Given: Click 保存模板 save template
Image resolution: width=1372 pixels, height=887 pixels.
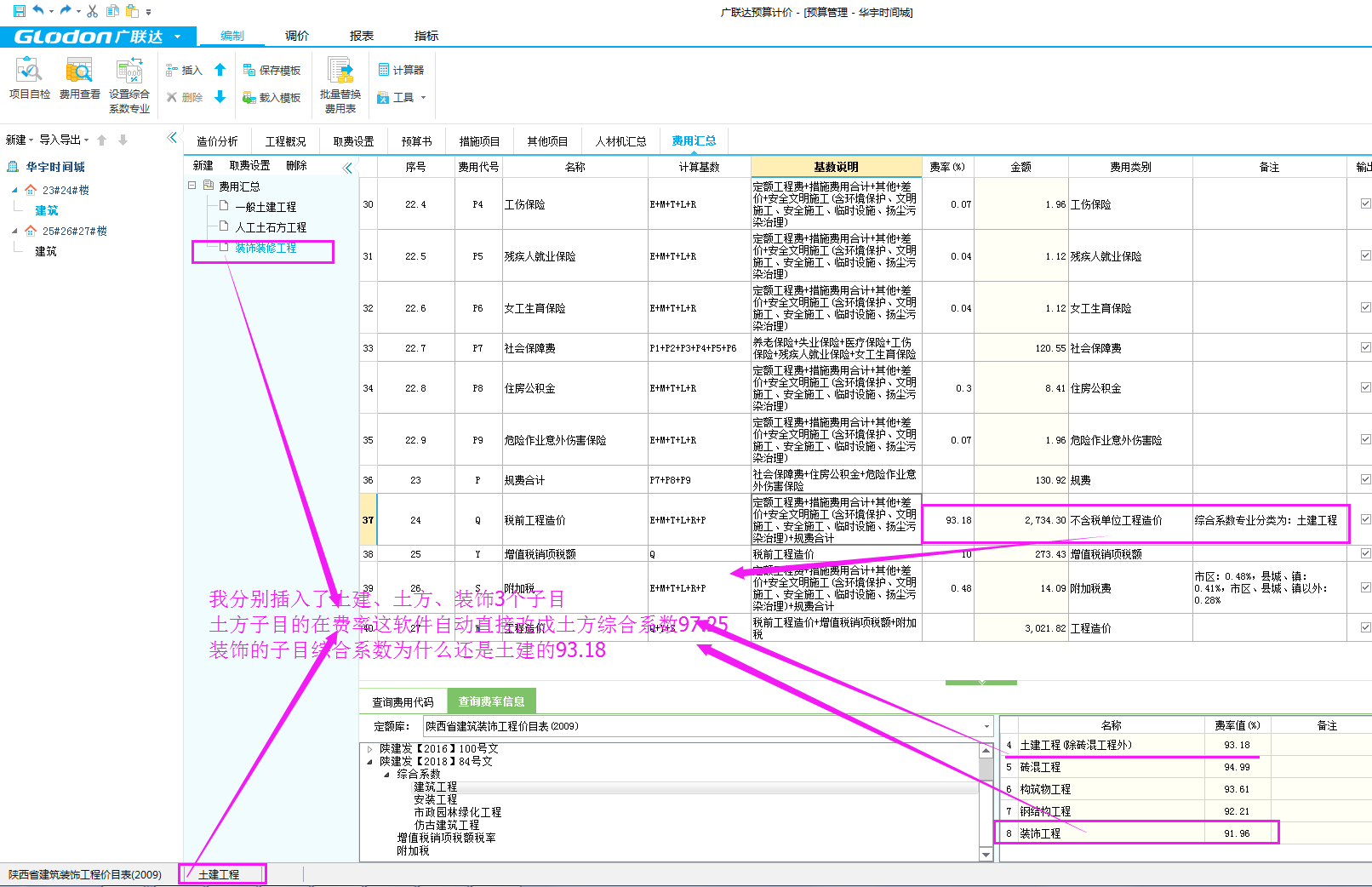Looking at the screenshot, I should point(272,70).
